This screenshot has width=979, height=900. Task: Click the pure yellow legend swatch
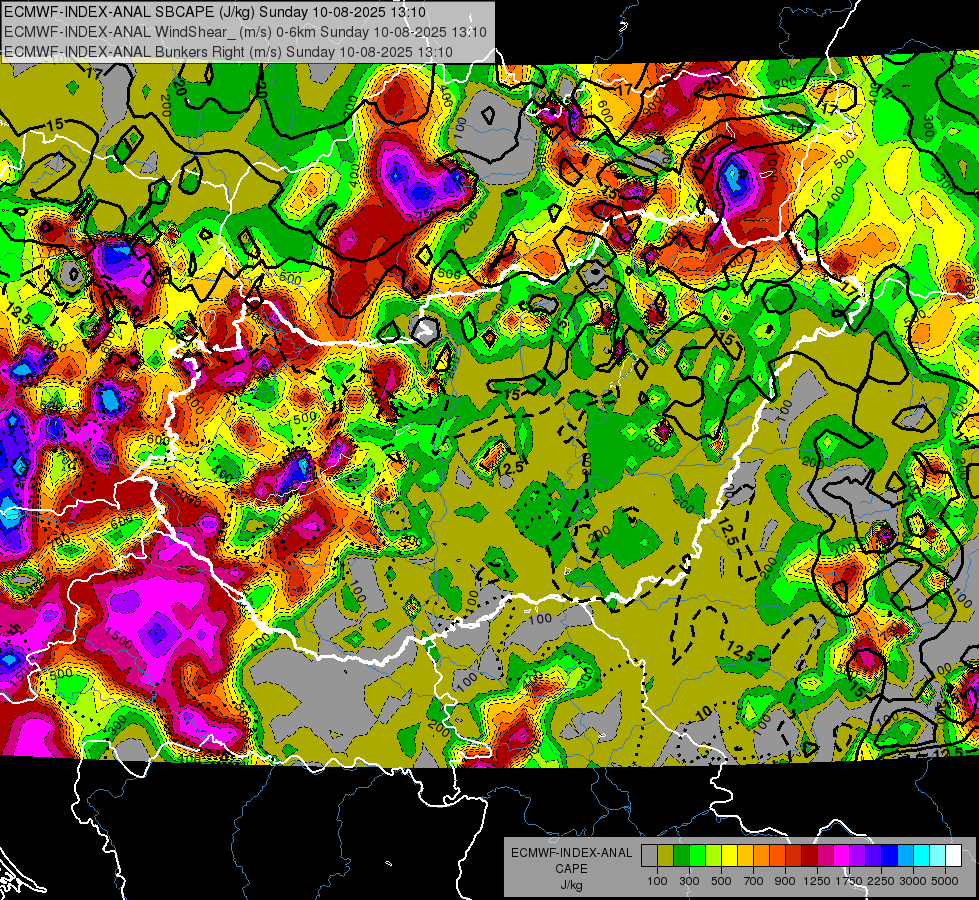point(729,855)
